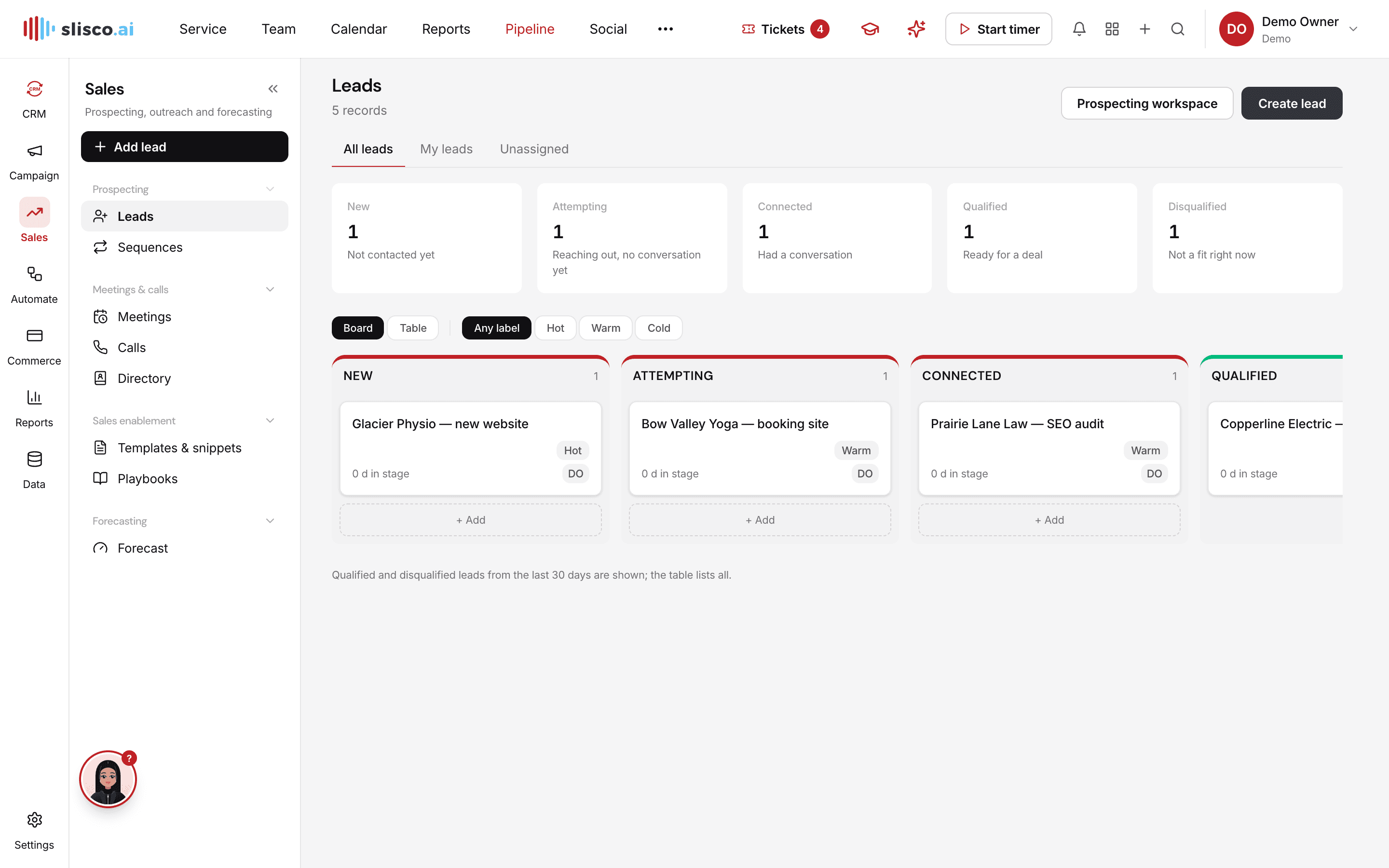Open the Settings gear icon

34,820
